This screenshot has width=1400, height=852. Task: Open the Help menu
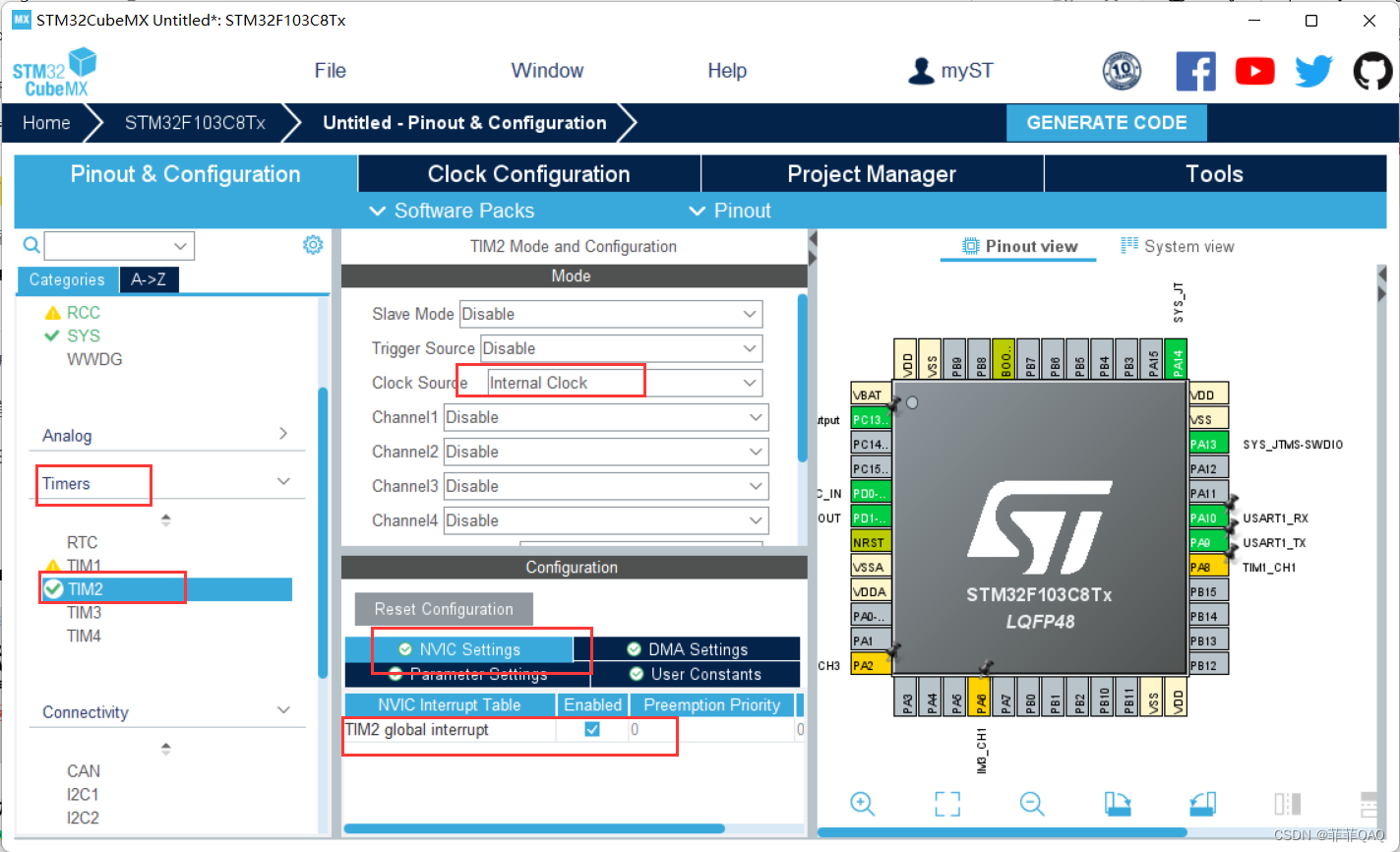pyautogui.click(x=727, y=71)
